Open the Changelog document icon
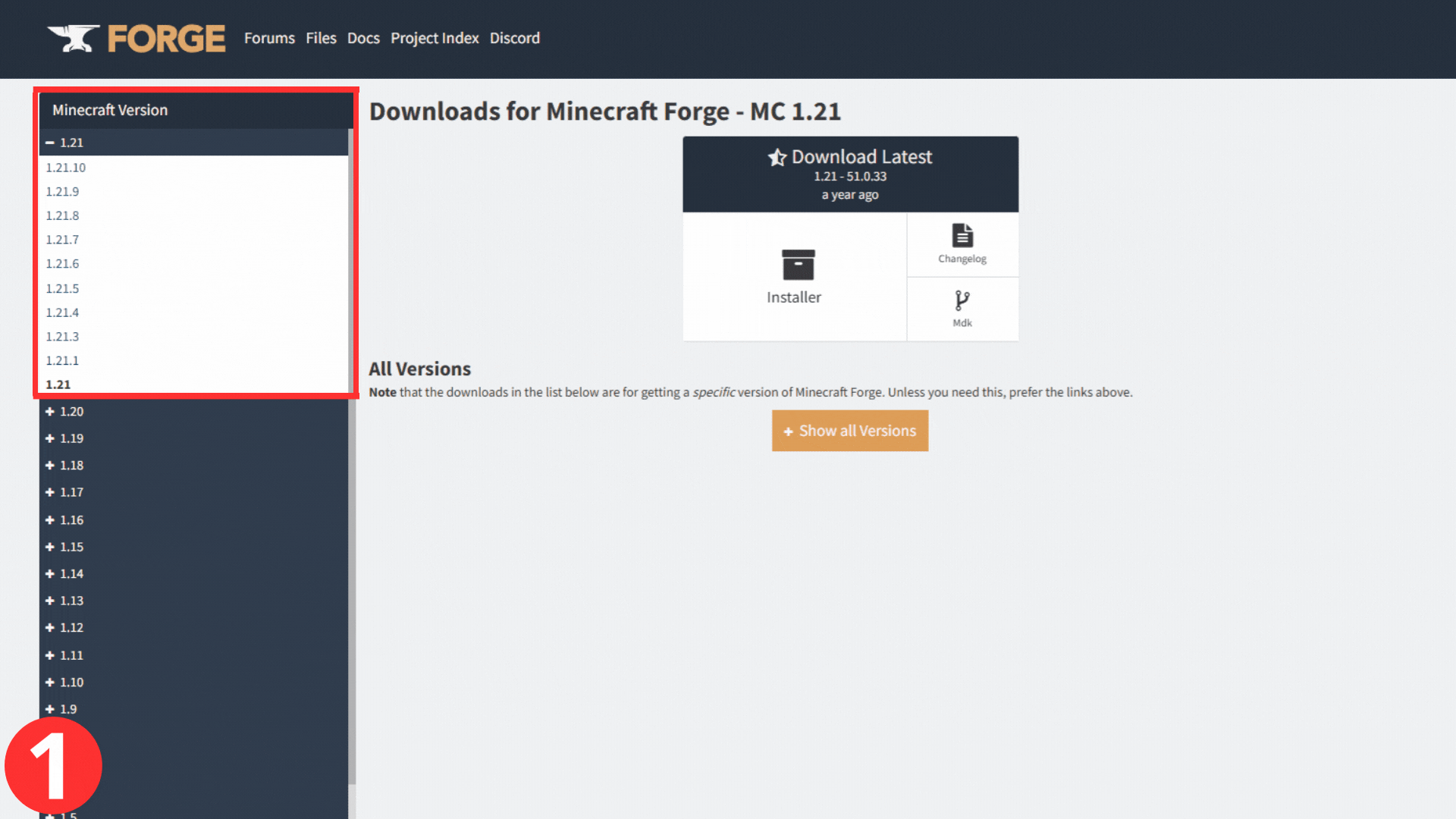Screen dimensions: 1456x819 pyautogui.click(x=962, y=235)
